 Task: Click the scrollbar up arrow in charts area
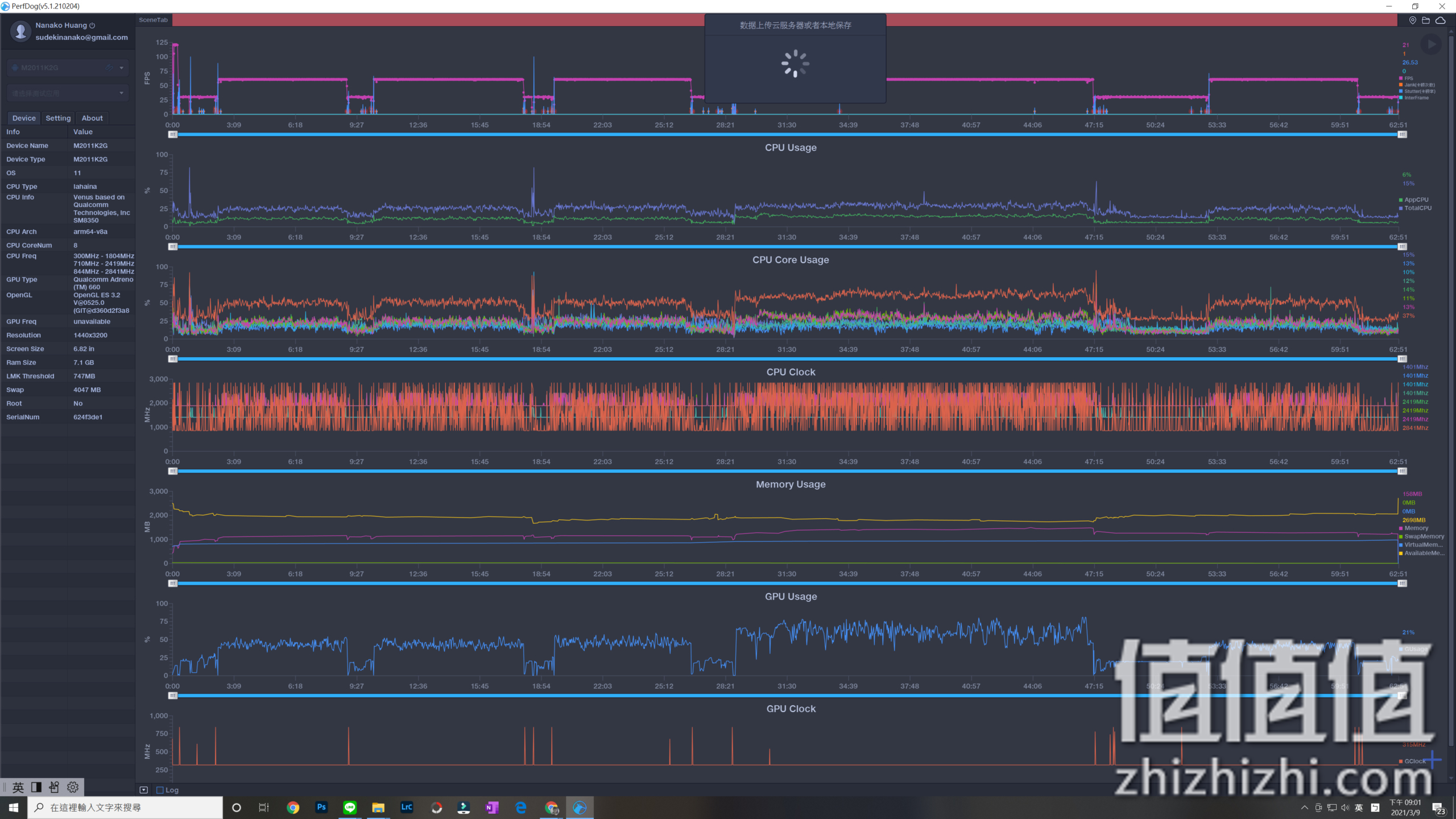[x=1451, y=30]
